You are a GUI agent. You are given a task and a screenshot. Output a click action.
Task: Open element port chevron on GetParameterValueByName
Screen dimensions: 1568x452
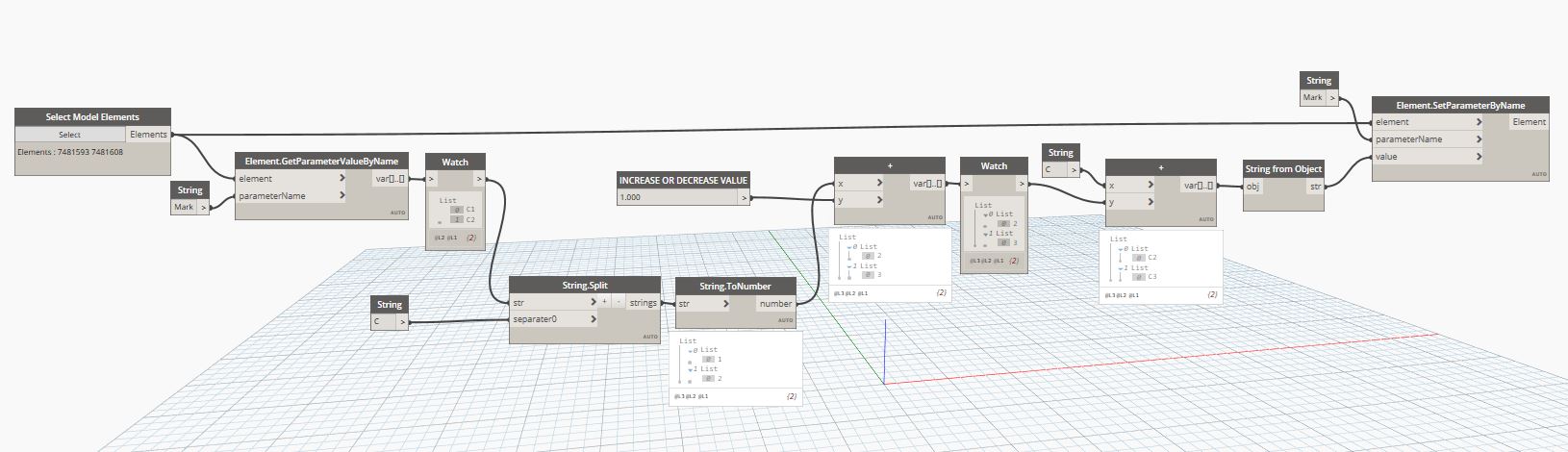(341, 178)
